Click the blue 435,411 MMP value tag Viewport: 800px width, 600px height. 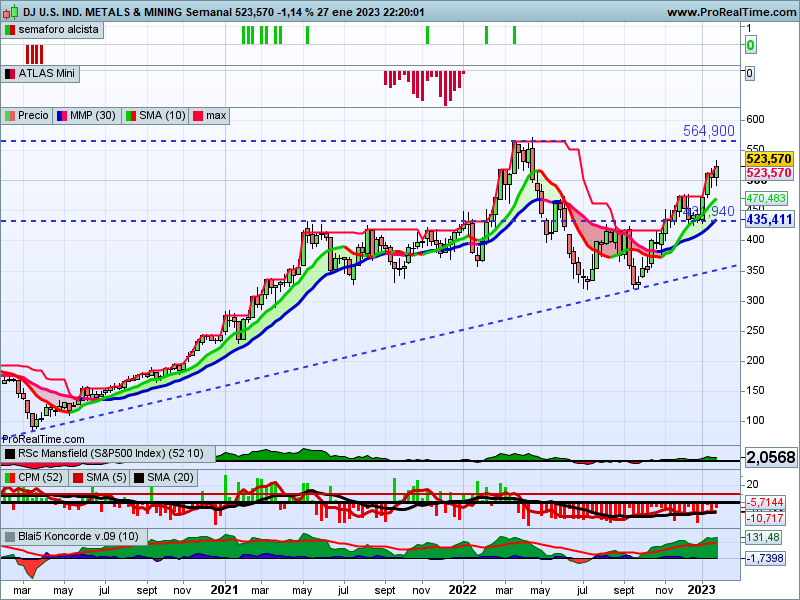769,220
